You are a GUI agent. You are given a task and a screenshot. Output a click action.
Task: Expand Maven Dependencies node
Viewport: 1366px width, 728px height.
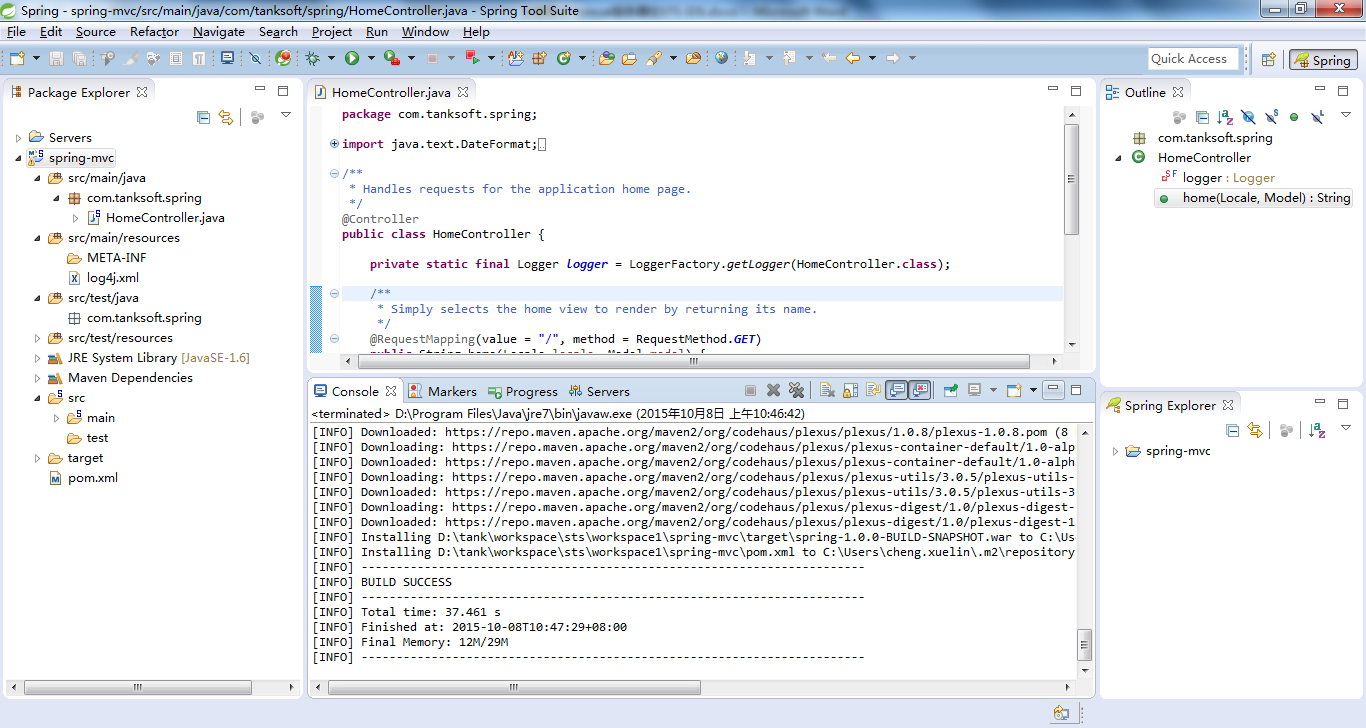[37, 378]
